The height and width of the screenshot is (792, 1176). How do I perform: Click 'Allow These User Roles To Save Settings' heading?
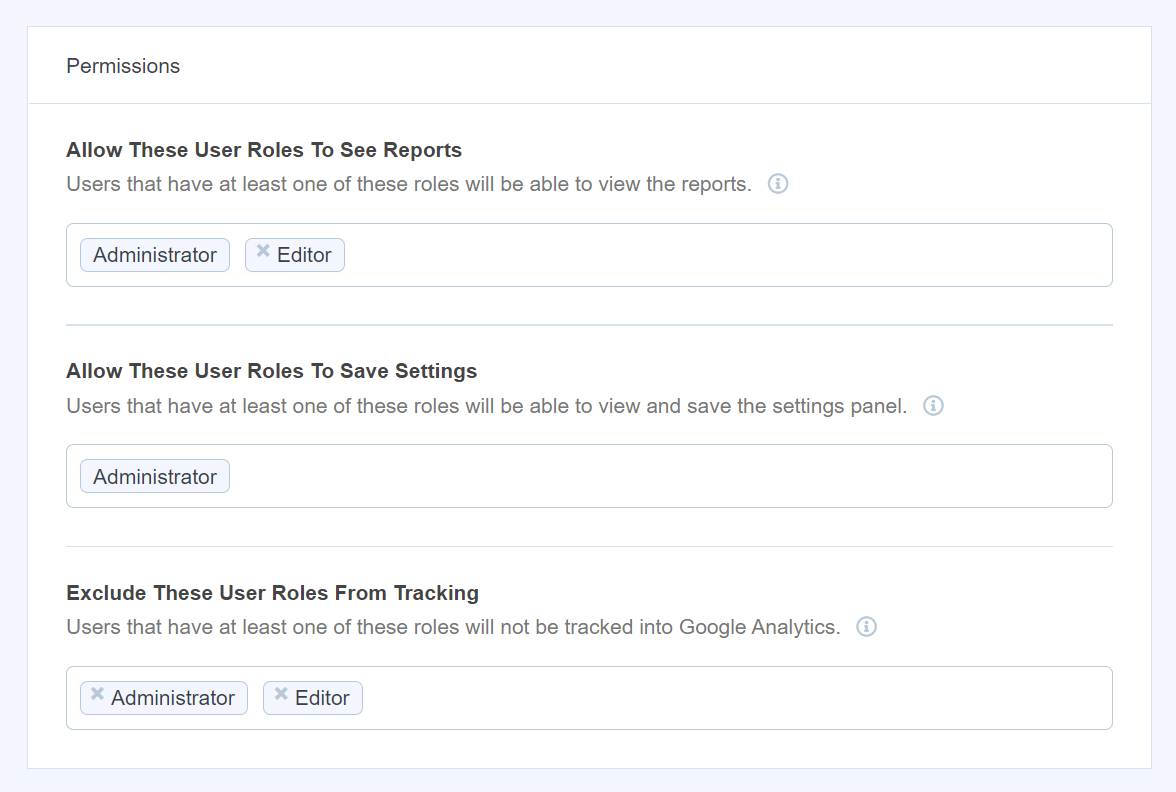click(x=272, y=371)
